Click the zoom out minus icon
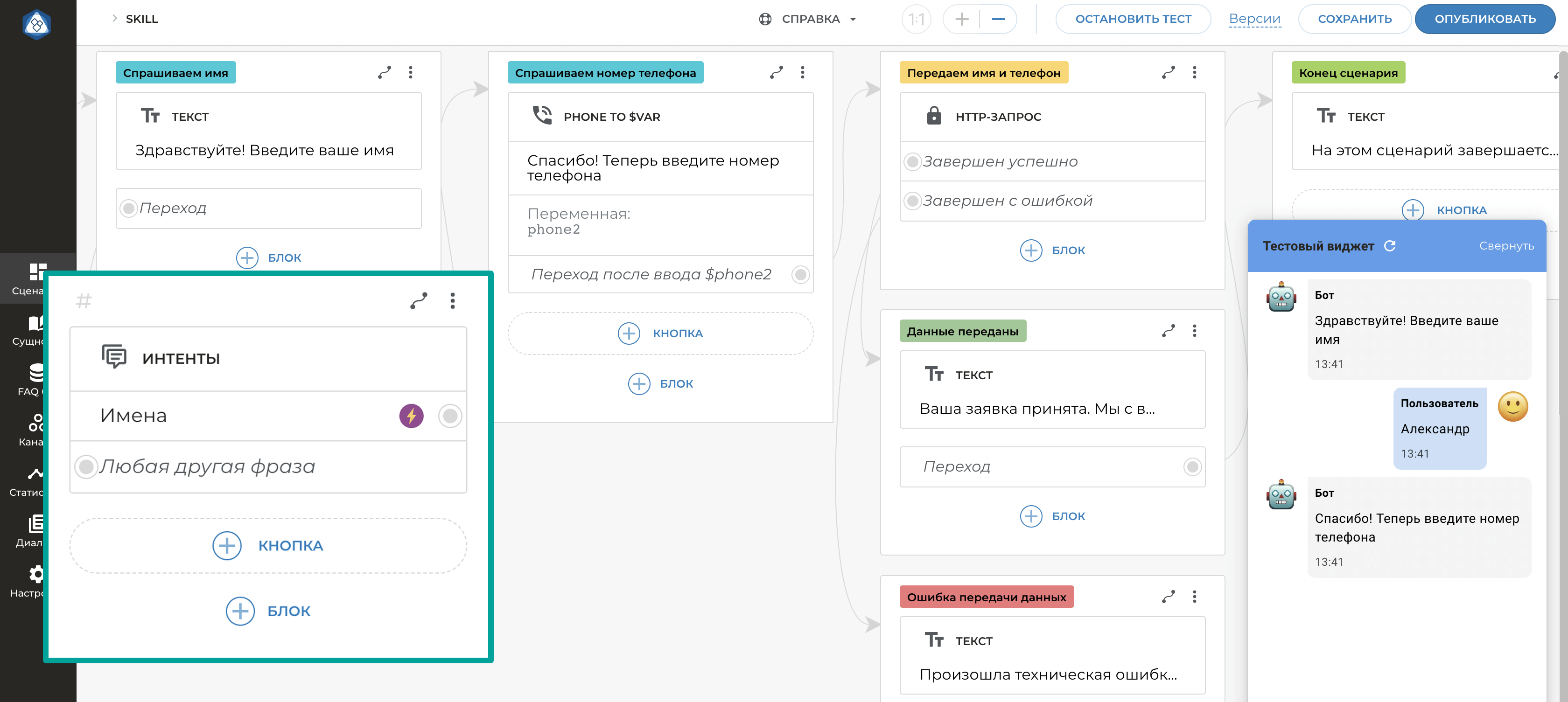Screen dimensions: 1568x702 (998, 20)
